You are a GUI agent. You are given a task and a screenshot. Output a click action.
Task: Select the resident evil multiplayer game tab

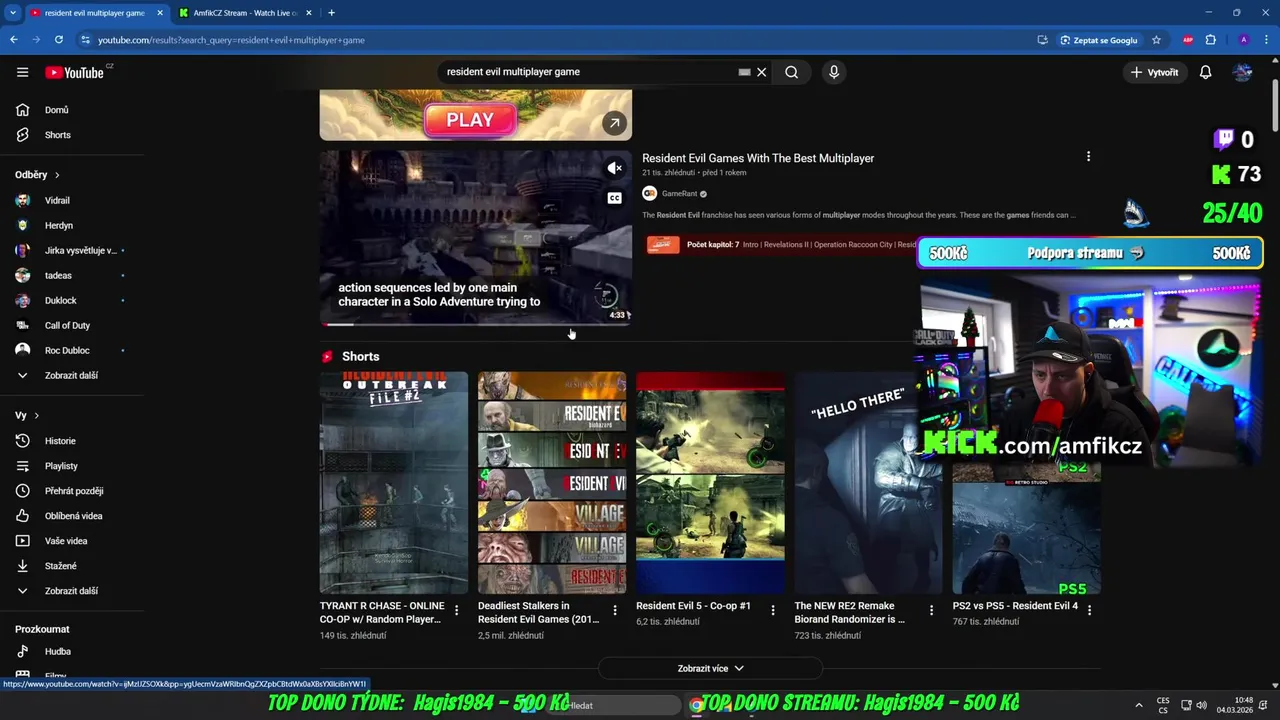pos(95,13)
